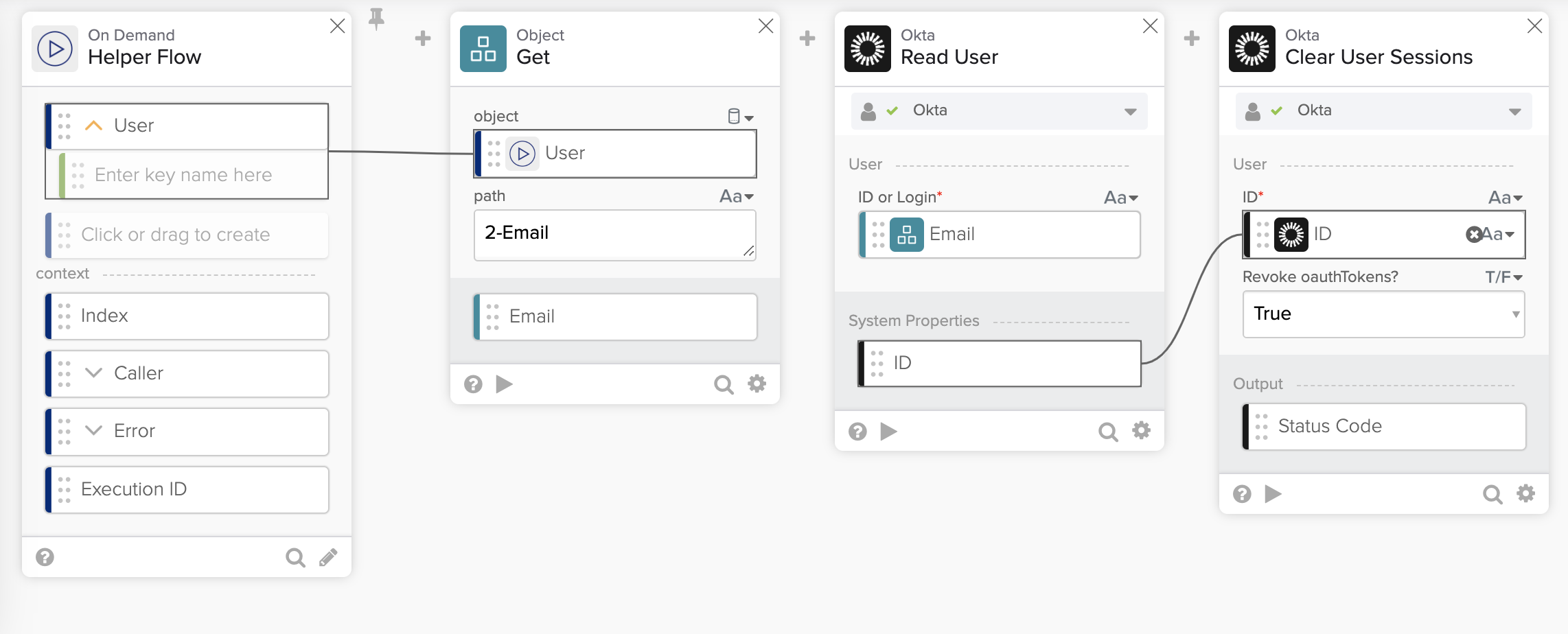Run the Object Get card with play icon
The height and width of the screenshot is (634, 1568).
coord(505,384)
